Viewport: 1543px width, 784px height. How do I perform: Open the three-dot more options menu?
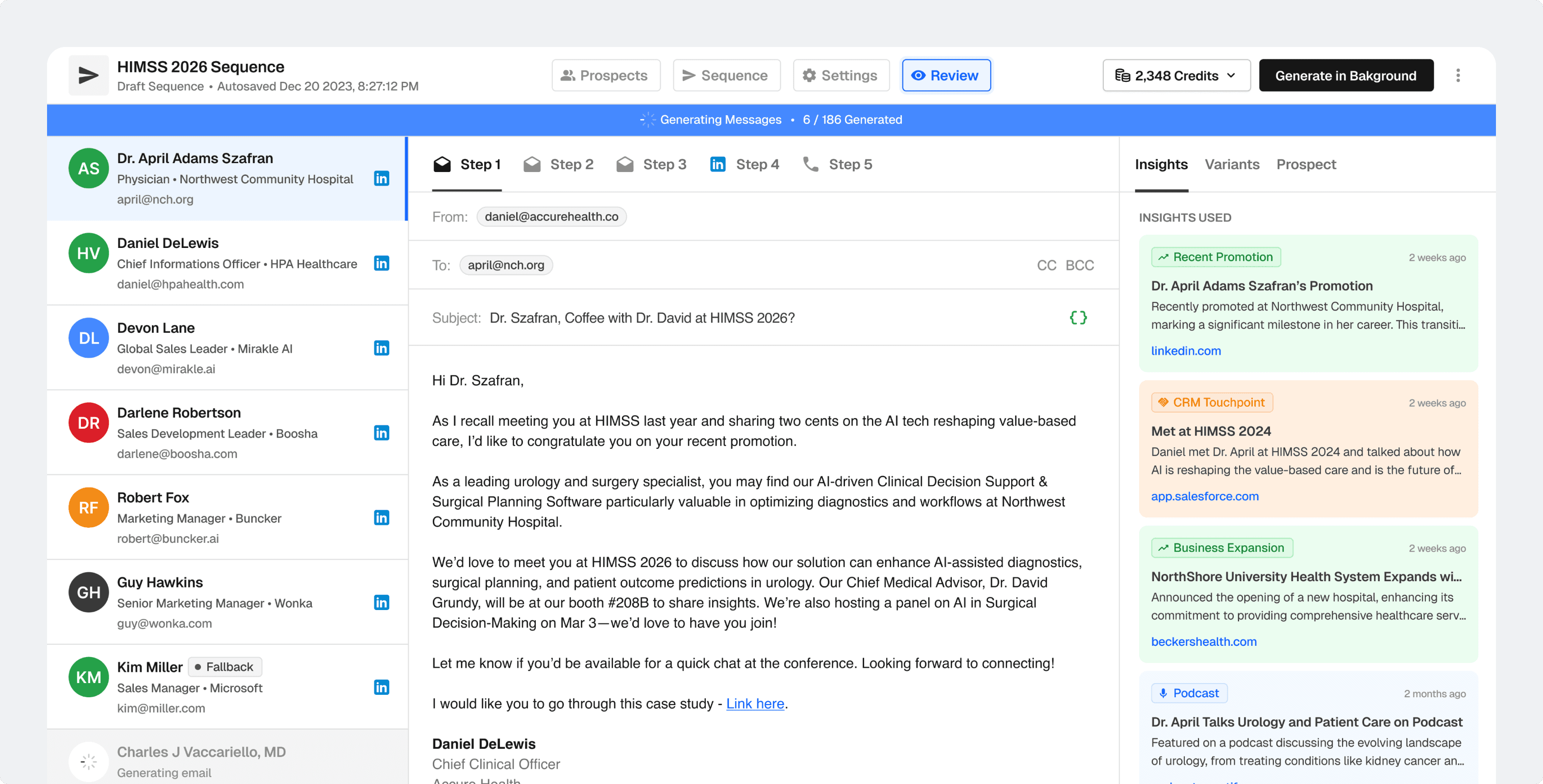1458,75
